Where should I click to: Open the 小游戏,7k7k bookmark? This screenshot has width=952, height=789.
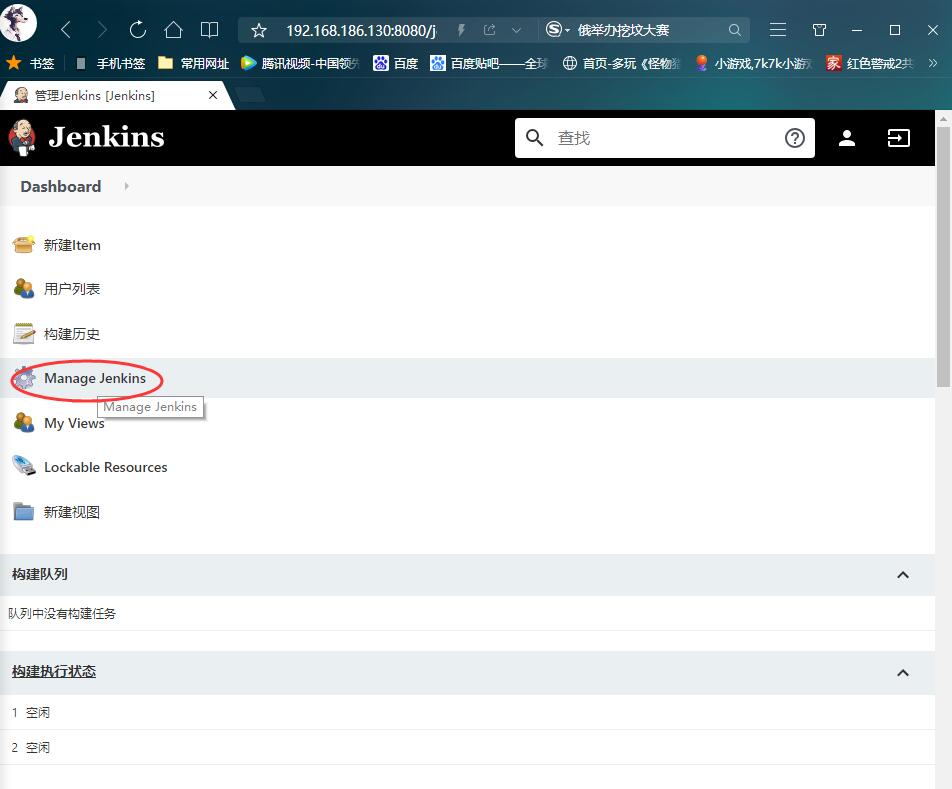coord(753,63)
